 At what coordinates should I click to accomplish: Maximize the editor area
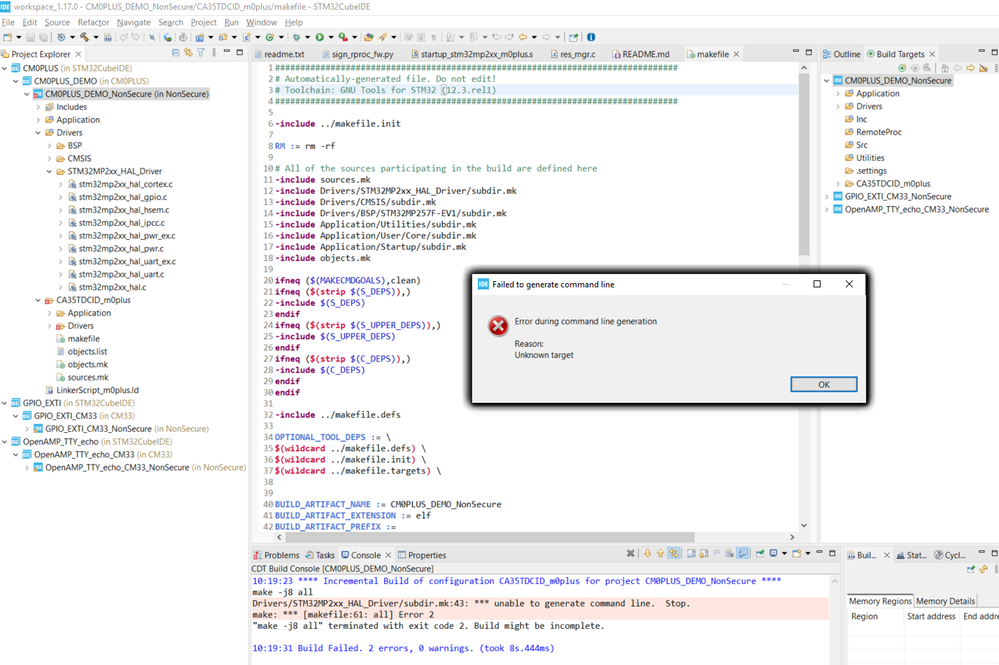coord(809,52)
